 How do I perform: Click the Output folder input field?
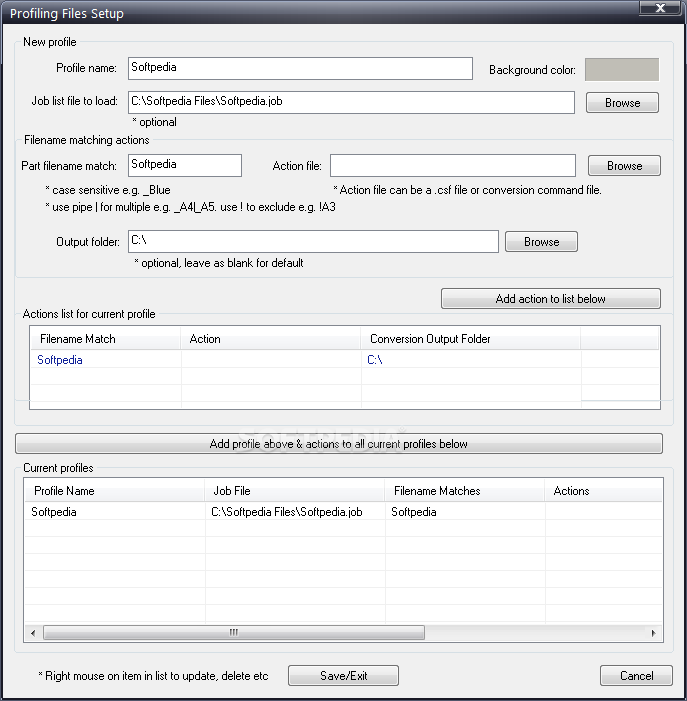[313, 241]
